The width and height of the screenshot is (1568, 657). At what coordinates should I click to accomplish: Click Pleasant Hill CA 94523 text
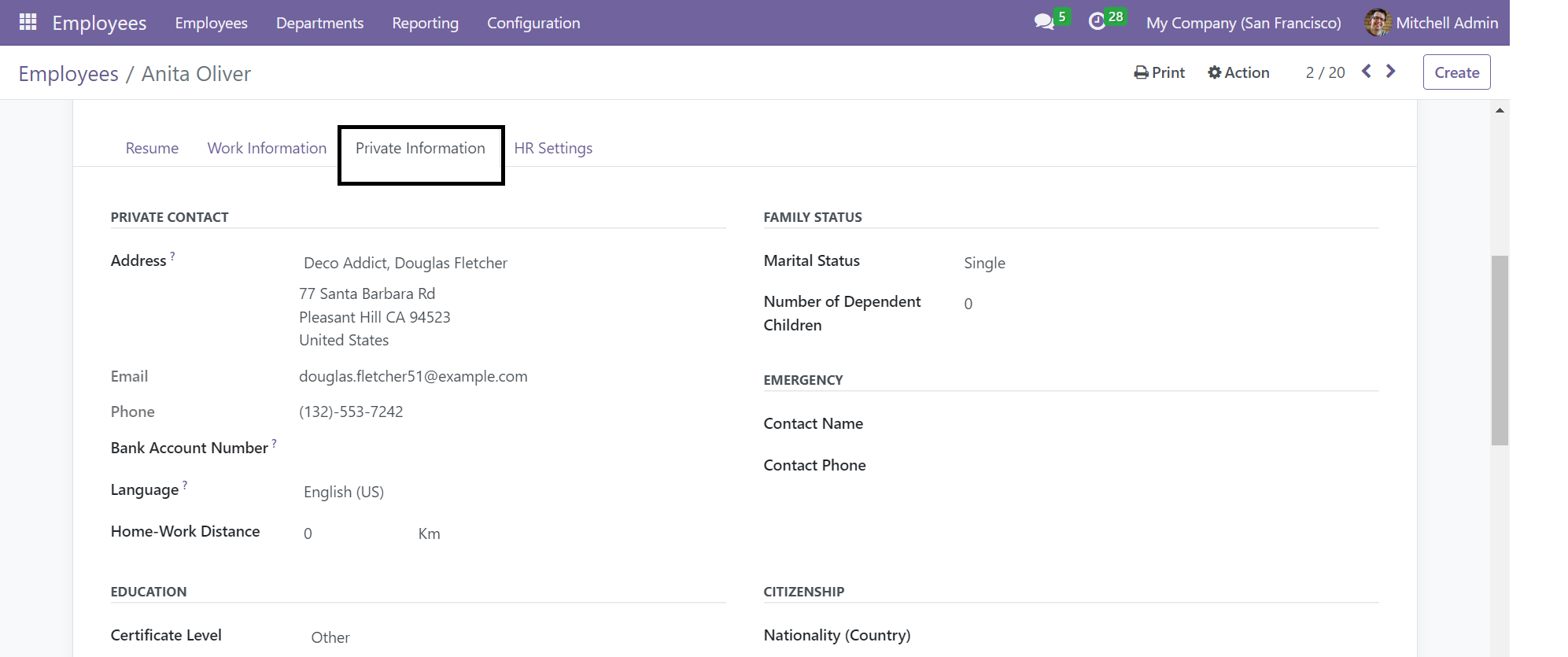click(x=374, y=317)
